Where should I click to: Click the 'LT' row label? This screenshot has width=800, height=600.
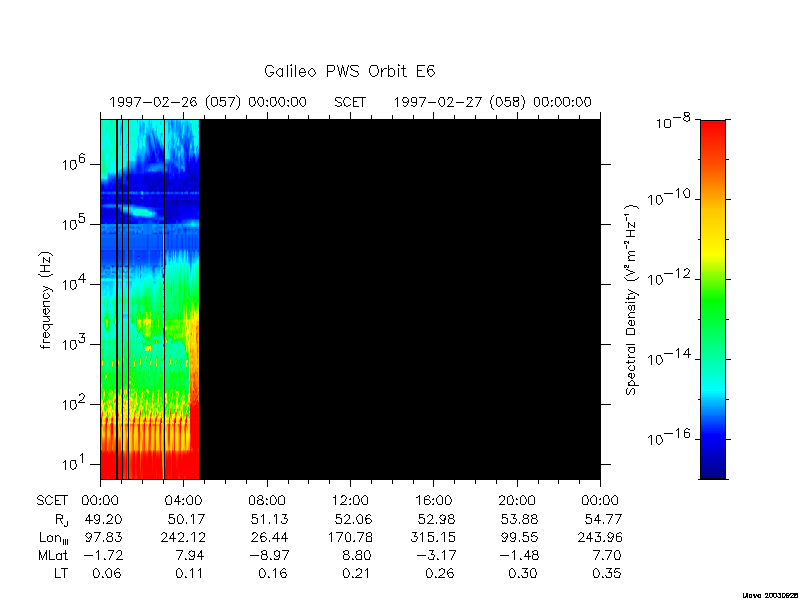[60, 573]
